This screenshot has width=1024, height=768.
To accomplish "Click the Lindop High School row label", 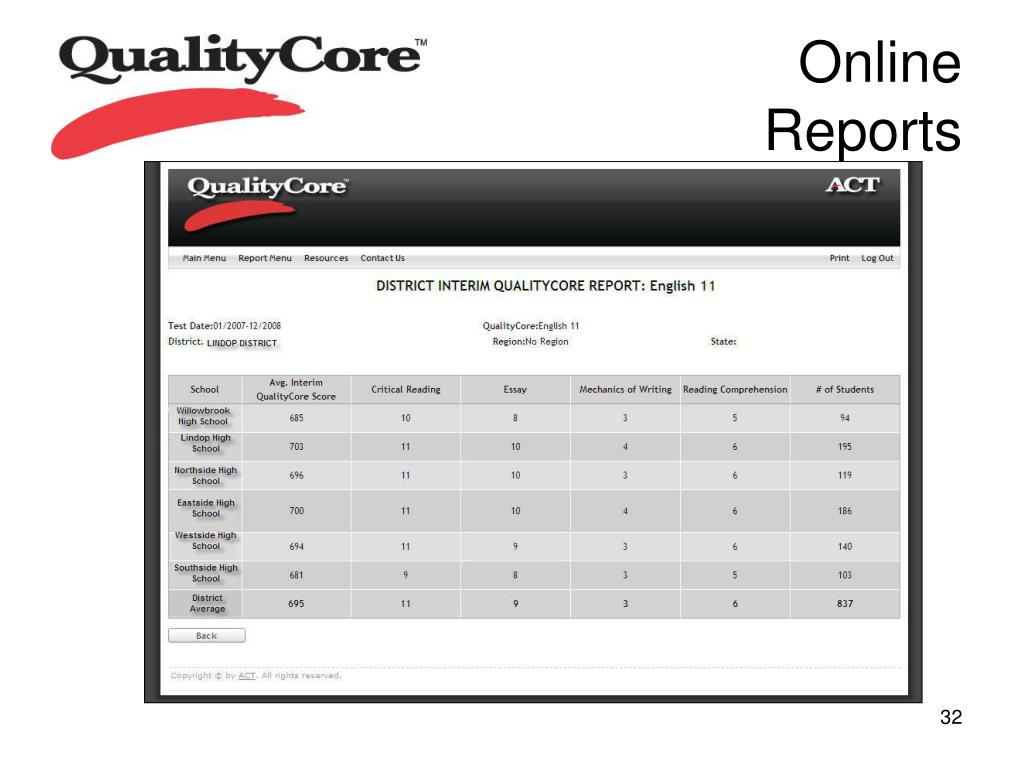I will [206, 443].
